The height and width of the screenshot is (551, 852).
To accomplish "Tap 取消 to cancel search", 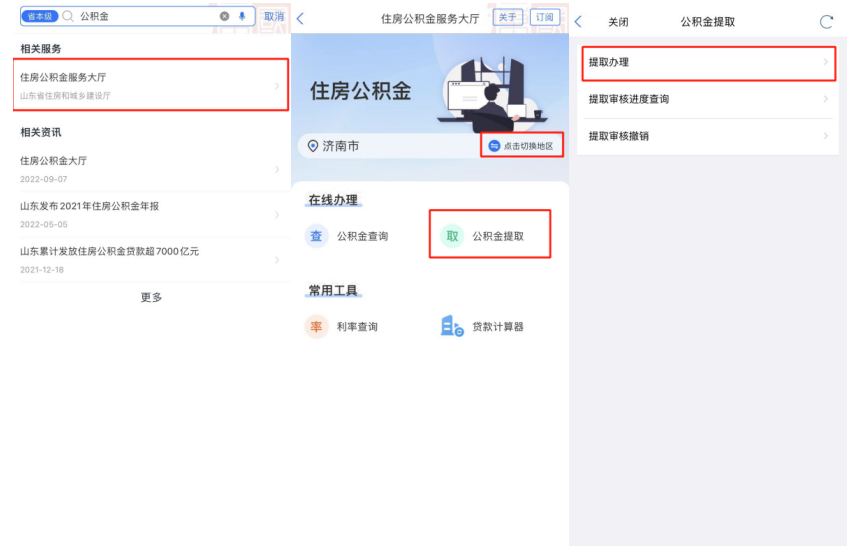I will click(274, 16).
